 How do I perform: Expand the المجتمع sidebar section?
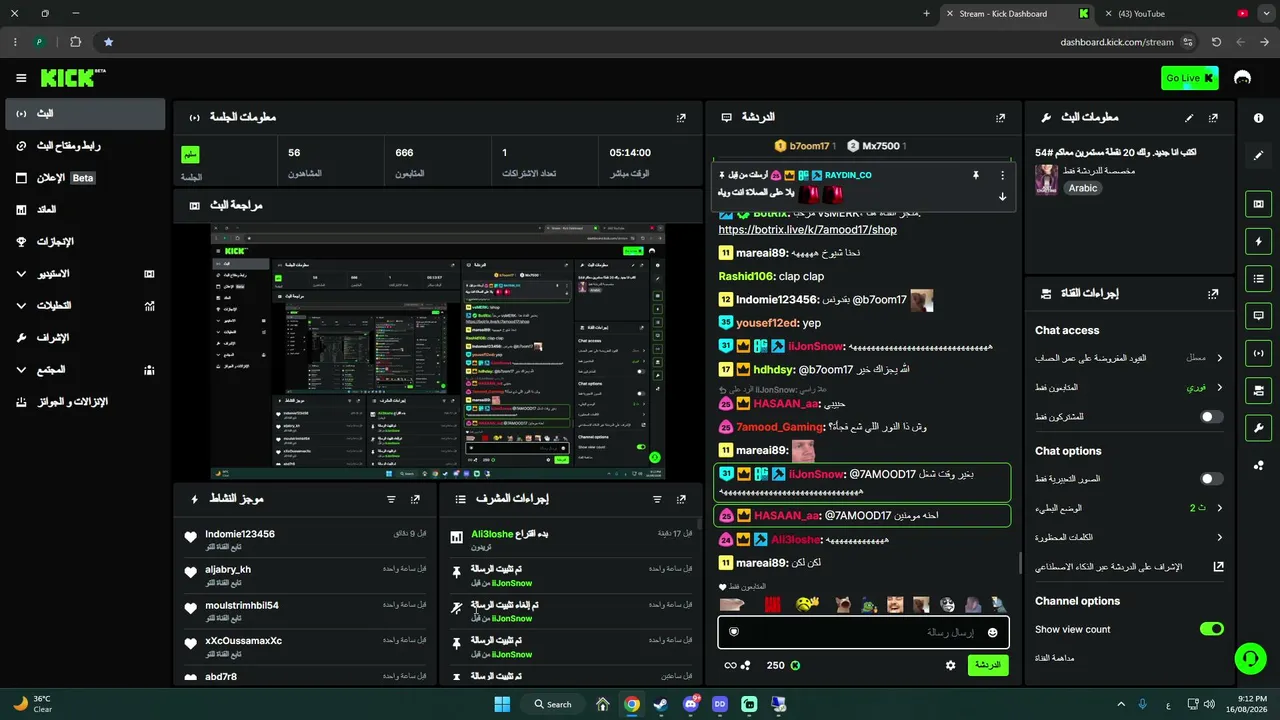click(84, 370)
